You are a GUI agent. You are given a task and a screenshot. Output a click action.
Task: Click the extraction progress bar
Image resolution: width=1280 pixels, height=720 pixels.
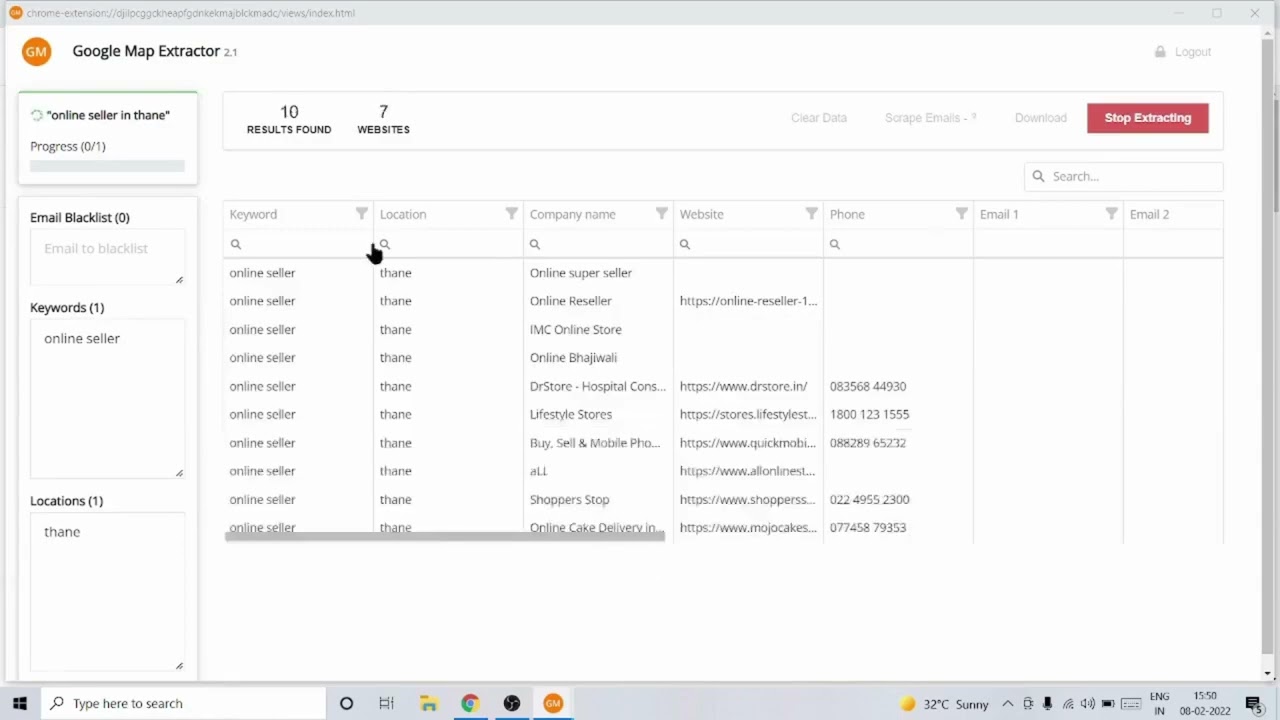(107, 166)
